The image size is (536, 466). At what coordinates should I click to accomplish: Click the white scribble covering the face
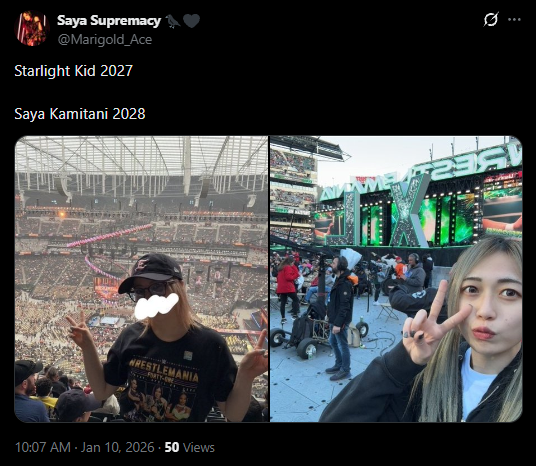pos(157,306)
